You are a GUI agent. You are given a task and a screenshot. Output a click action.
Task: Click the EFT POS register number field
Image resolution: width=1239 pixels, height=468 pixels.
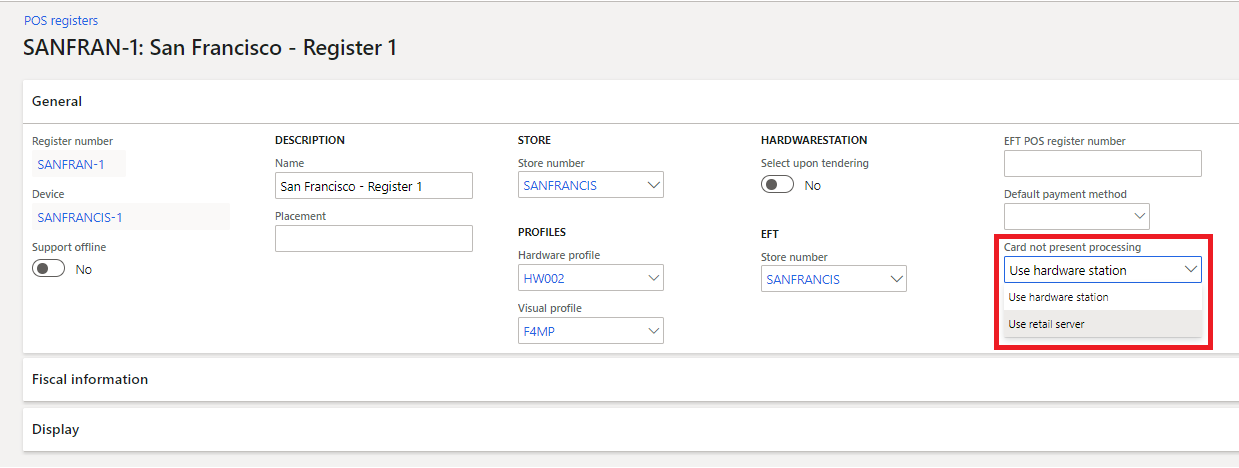pos(1102,164)
